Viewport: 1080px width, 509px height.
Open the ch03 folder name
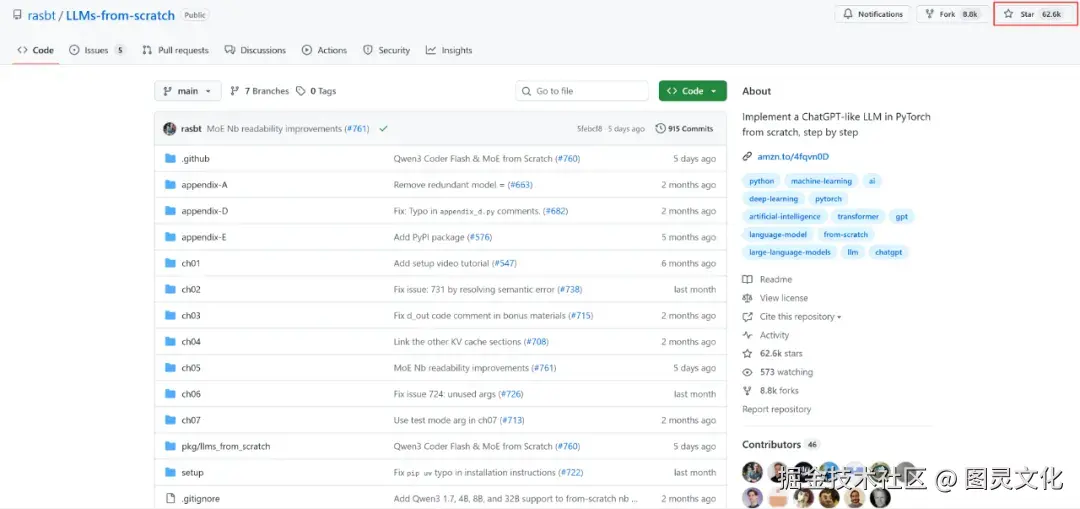coord(191,315)
